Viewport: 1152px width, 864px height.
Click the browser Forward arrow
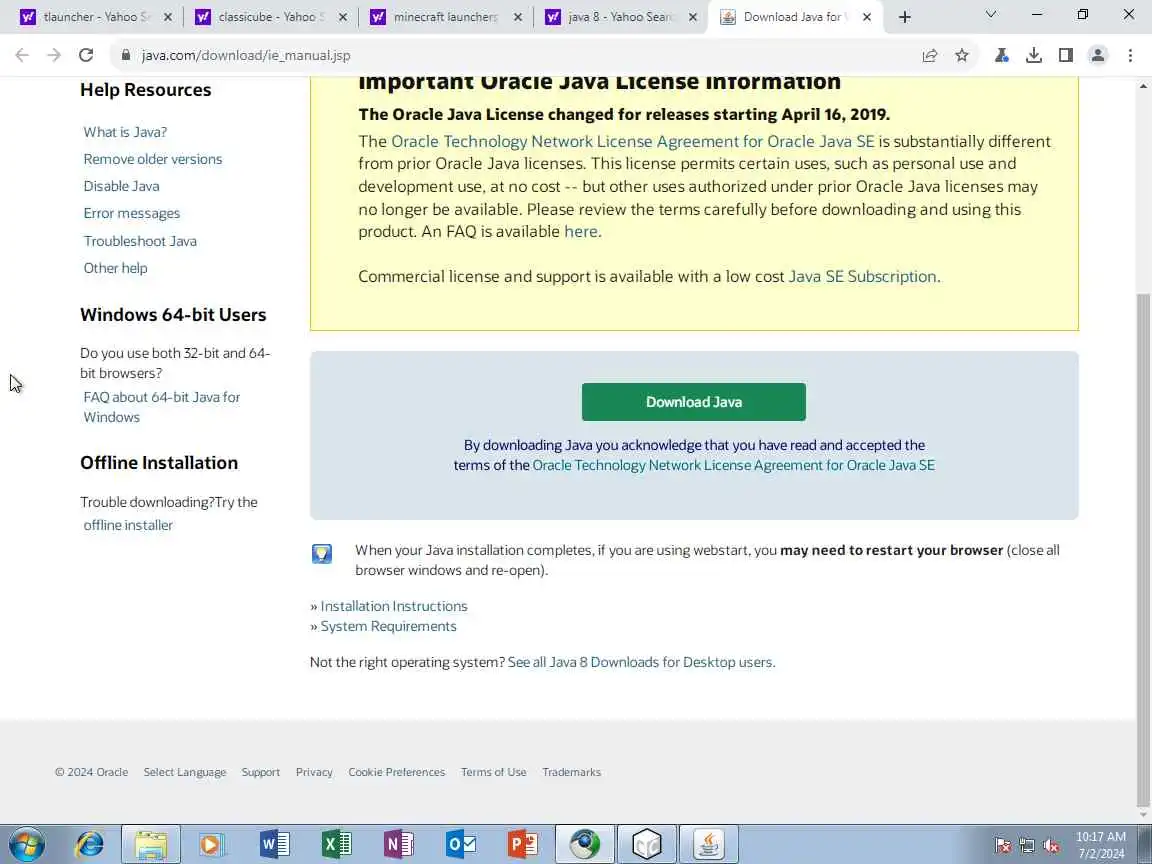coord(54,55)
